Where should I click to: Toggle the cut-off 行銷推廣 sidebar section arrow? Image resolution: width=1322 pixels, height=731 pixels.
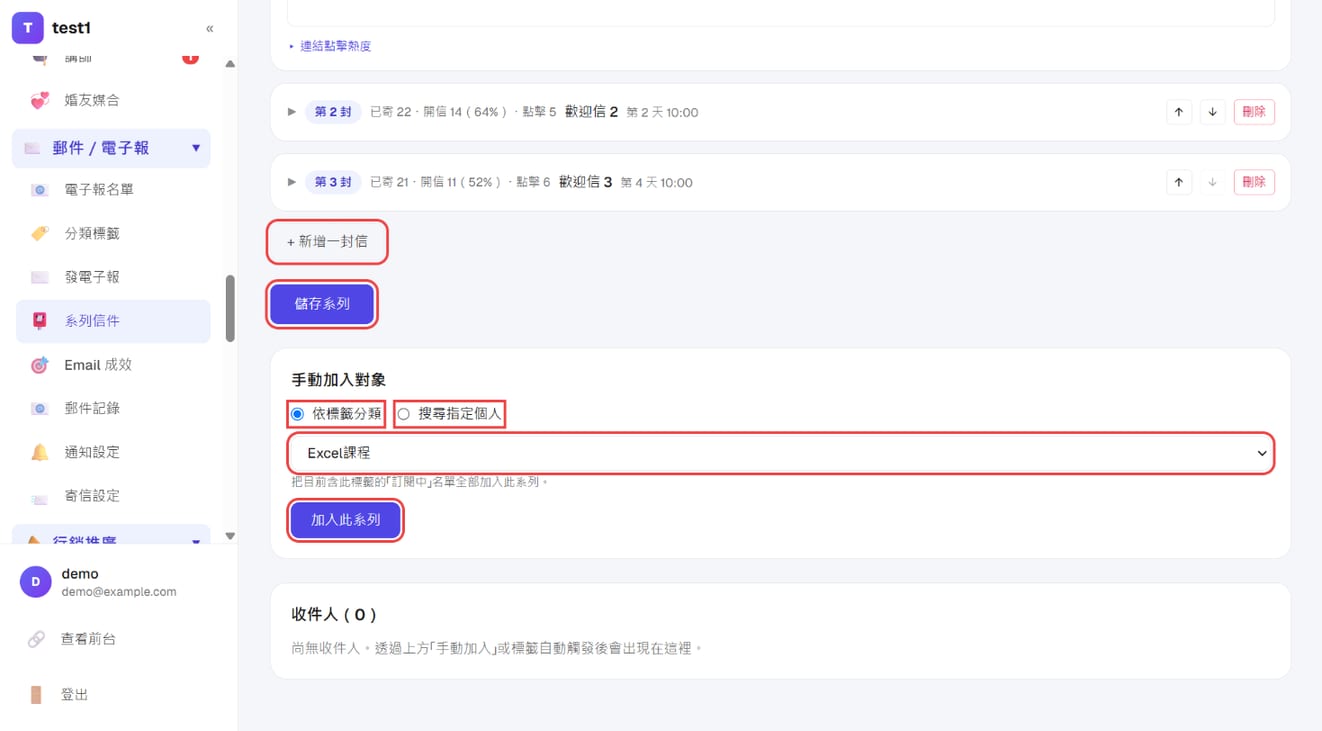196,541
